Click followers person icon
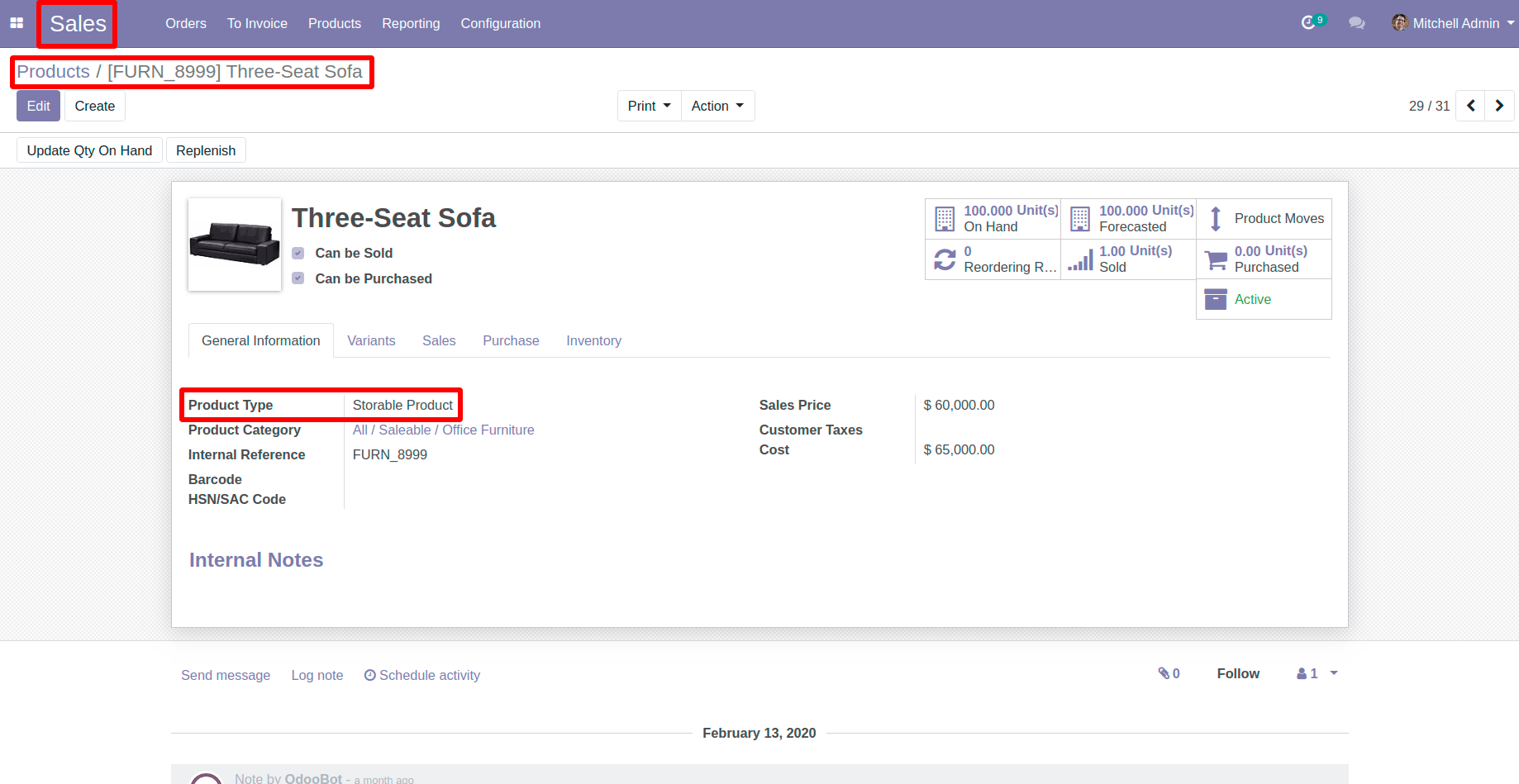The width and height of the screenshot is (1519, 784). (1302, 674)
